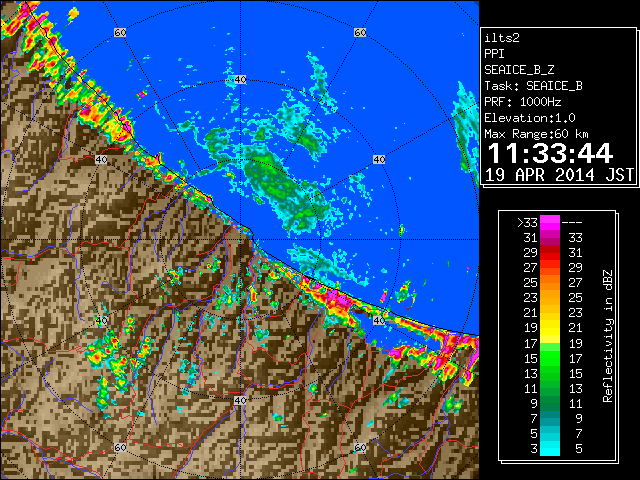Click the "Max Range:60 km" text
The height and width of the screenshot is (480, 640).
click(x=536, y=134)
